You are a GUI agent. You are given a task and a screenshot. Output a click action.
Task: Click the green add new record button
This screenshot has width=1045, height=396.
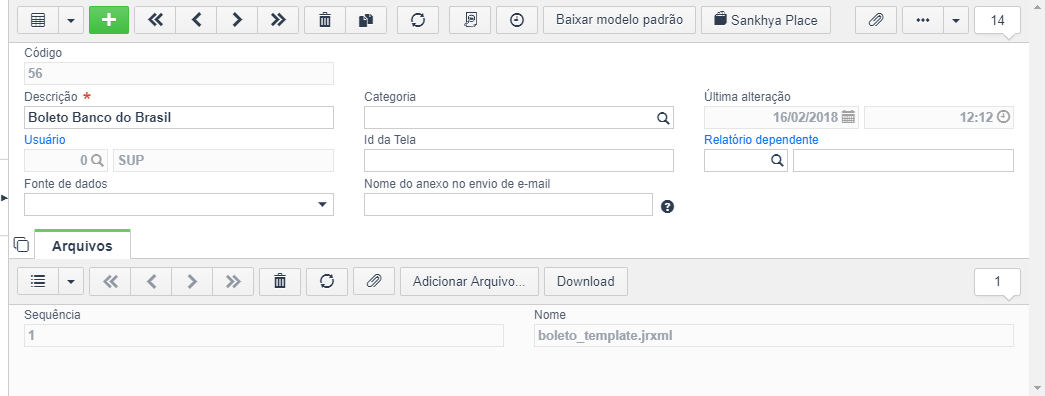[x=109, y=20]
